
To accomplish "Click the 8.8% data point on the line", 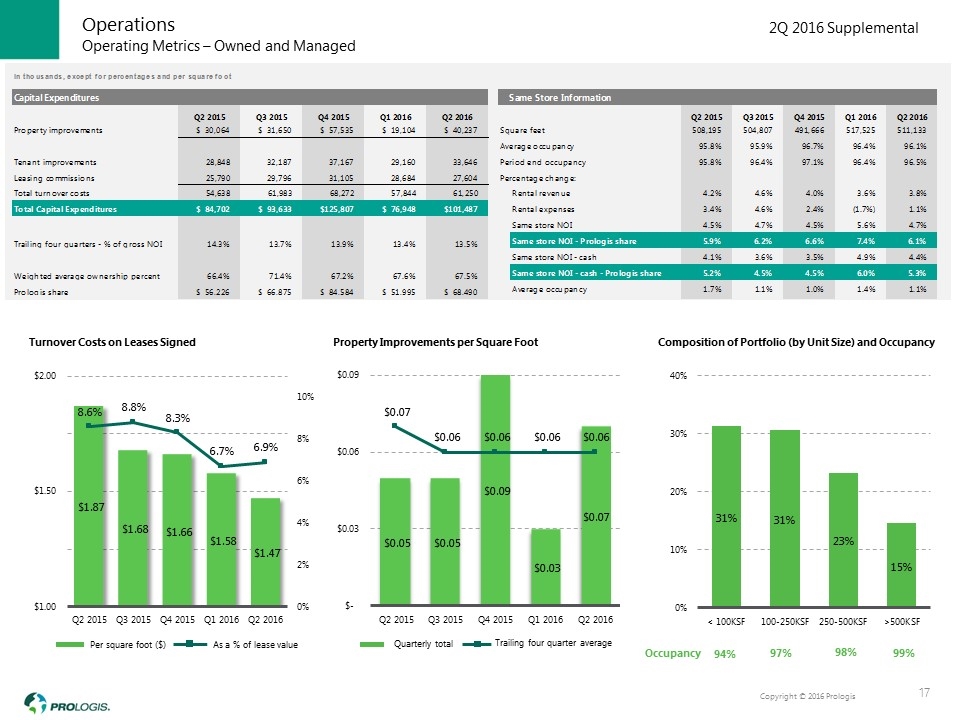I will pyautogui.click(x=133, y=422).
